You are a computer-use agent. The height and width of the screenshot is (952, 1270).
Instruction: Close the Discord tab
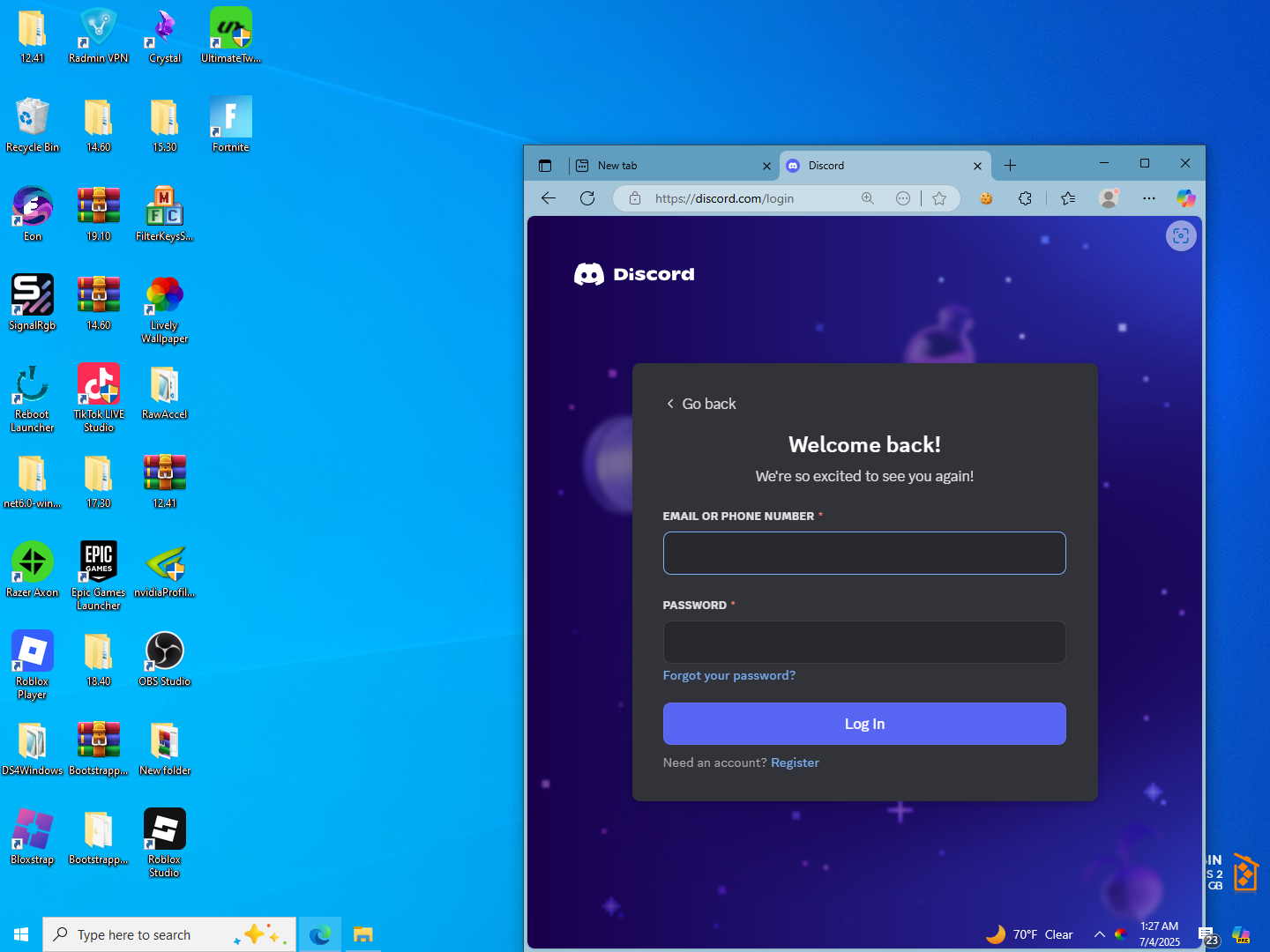pos(977,166)
